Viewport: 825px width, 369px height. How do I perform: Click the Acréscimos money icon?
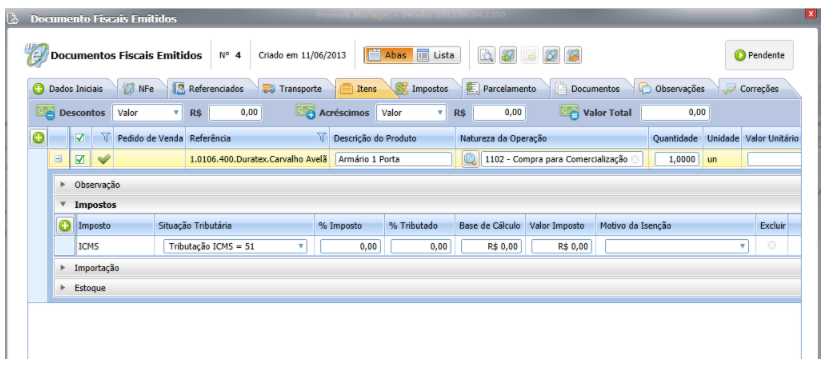click(x=305, y=112)
